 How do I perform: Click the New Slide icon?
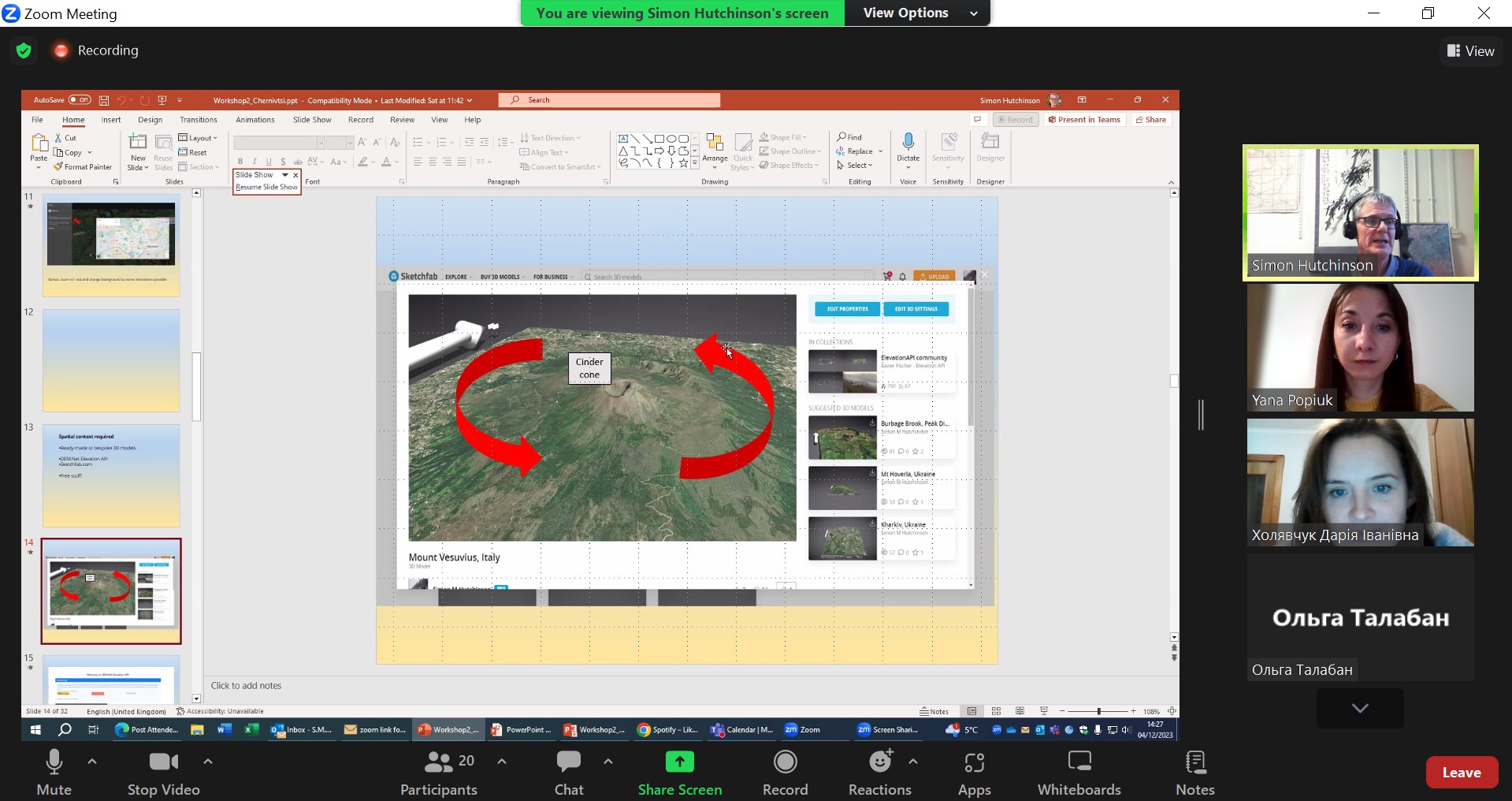click(x=138, y=142)
